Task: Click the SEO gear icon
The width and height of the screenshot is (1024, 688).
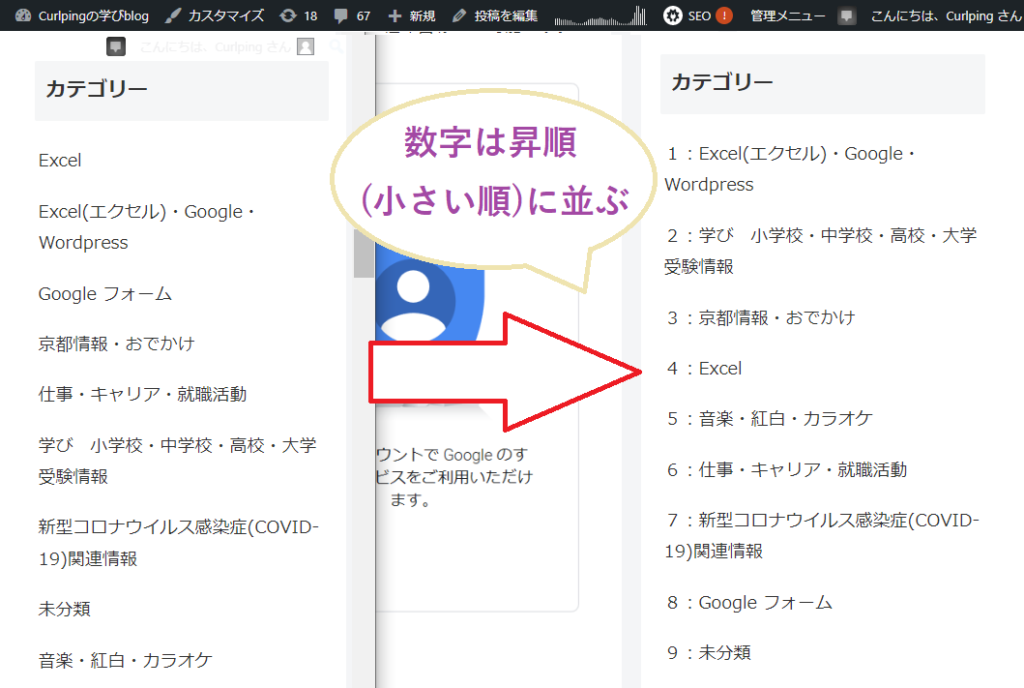Action: click(x=673, y=15)
